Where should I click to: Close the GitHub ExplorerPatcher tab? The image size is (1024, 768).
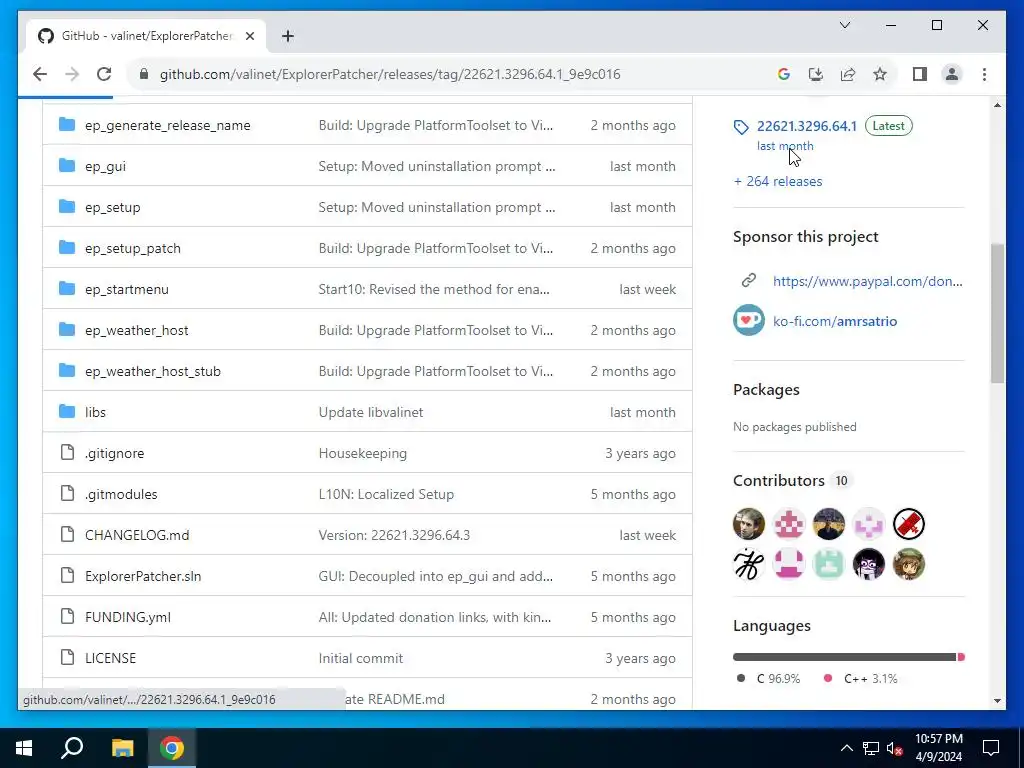coord(249,36)
